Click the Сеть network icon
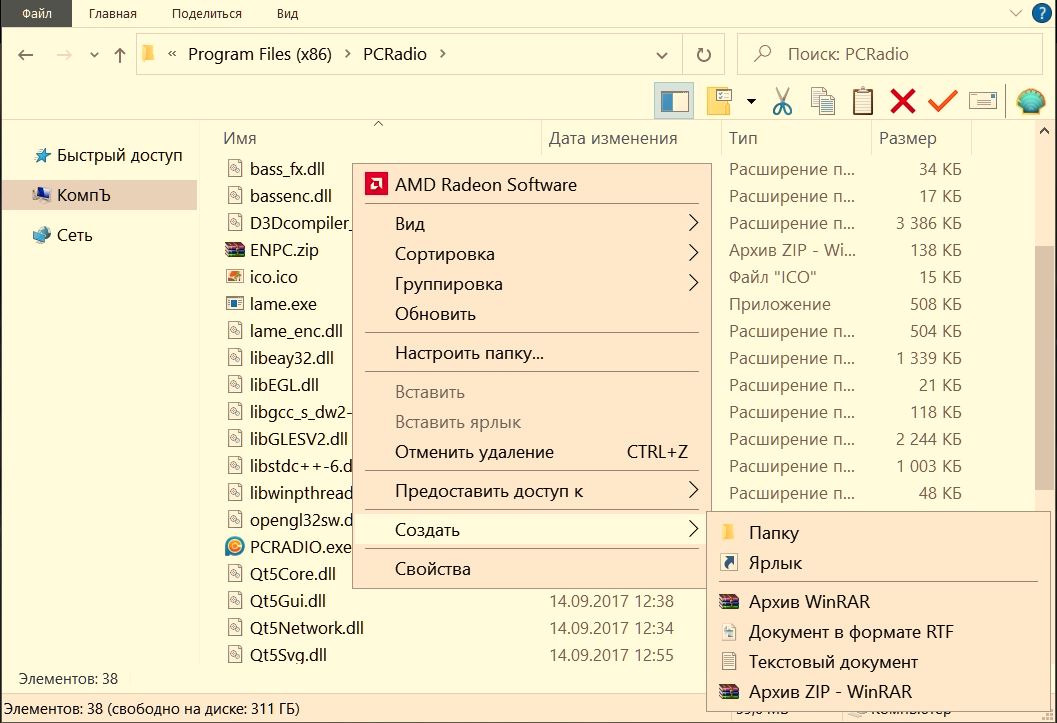This screenshot has width=1057, height=723. click(42, 235)
